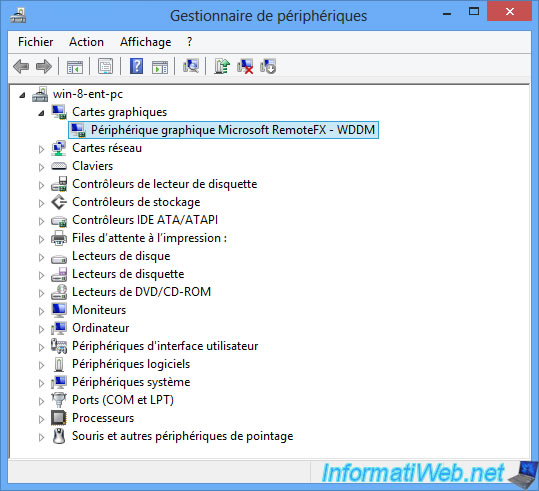
Task: Expand the Processeurs category
Action: pyautogui.click(x=41, y=419)
